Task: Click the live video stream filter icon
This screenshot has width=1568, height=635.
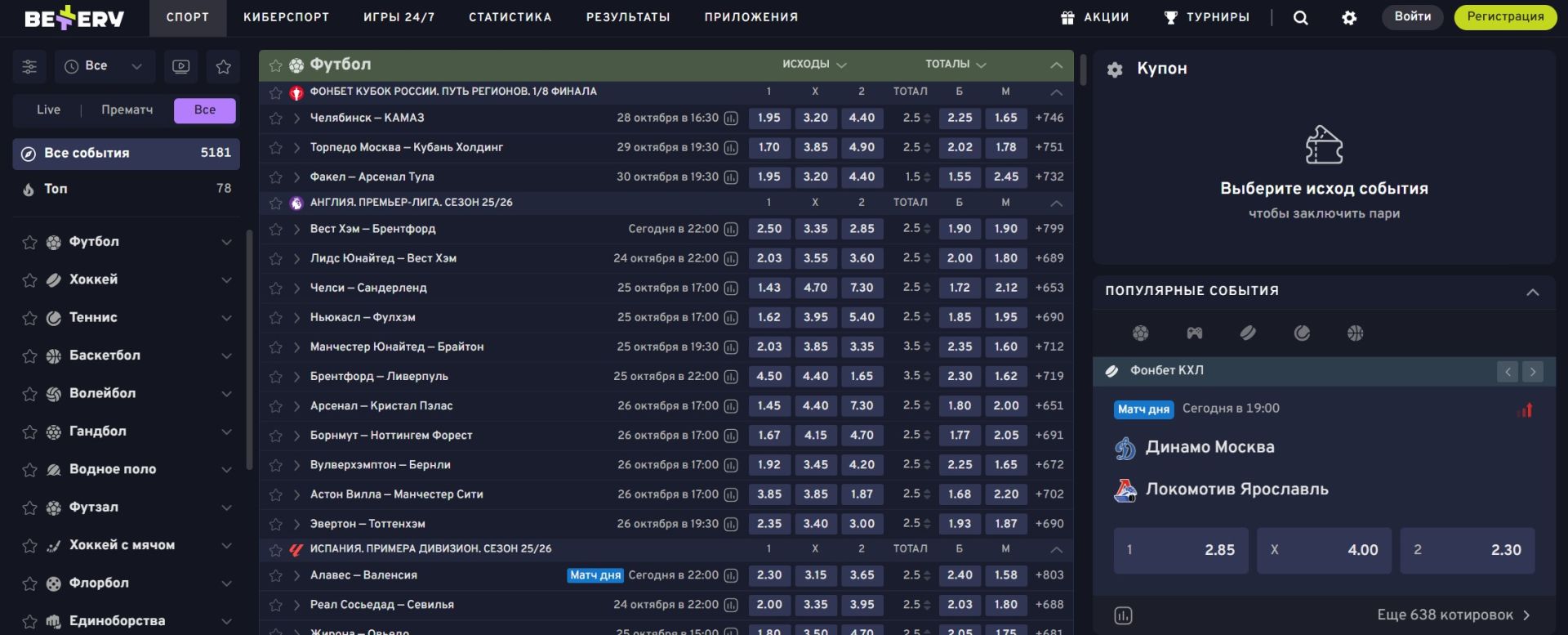Action: click(x=181, y=67)
